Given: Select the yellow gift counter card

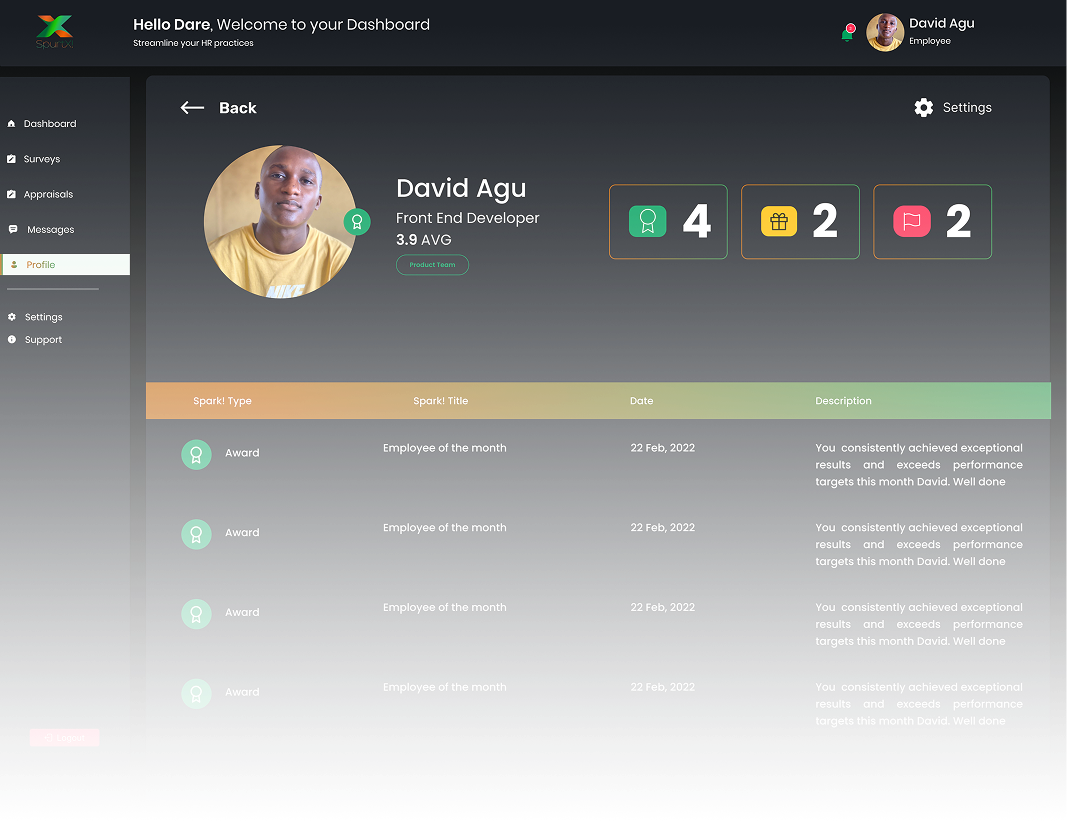Looking at the screenshot, I should tap(800, 222).
